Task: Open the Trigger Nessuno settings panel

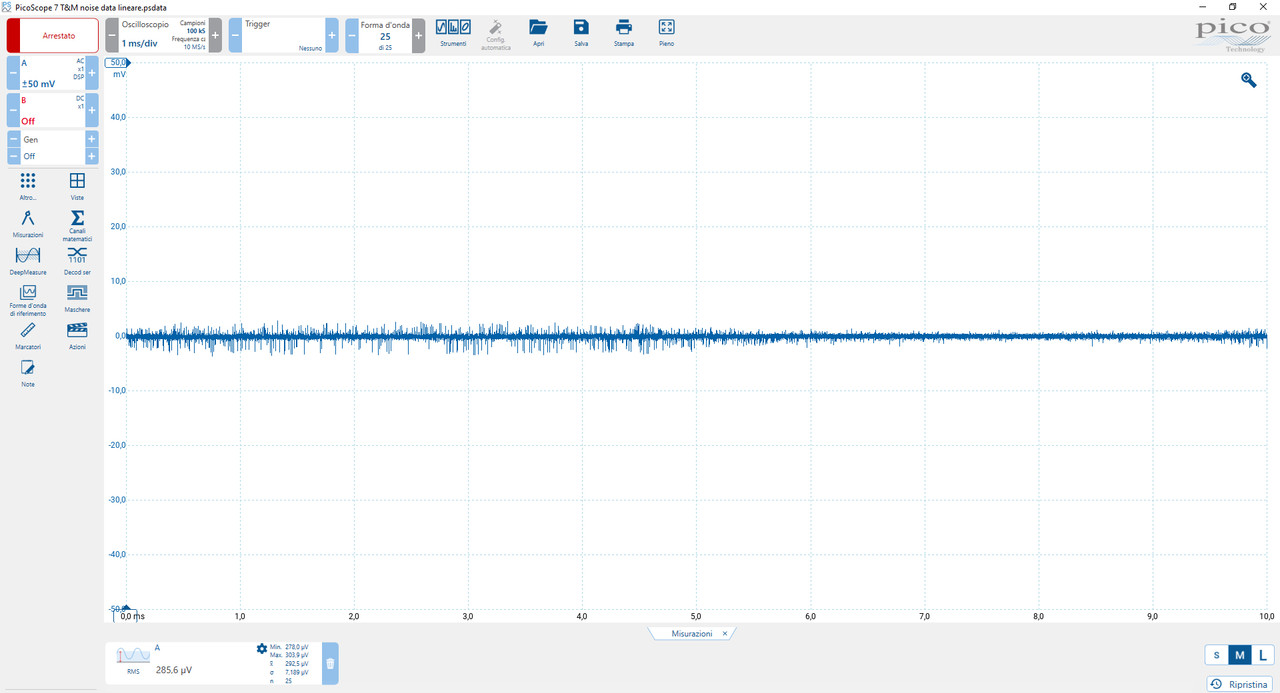Action: click(x=283, y=35)
